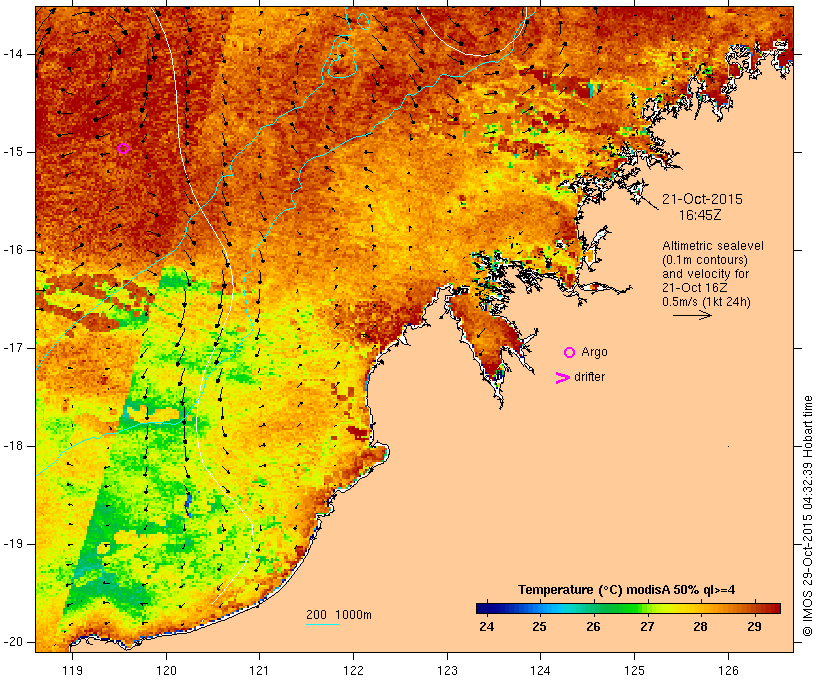The height and width of the screenshot is (680, 820).
Task: Click the vertical IMOS copyright timestamp text
Action: [807, 516]
